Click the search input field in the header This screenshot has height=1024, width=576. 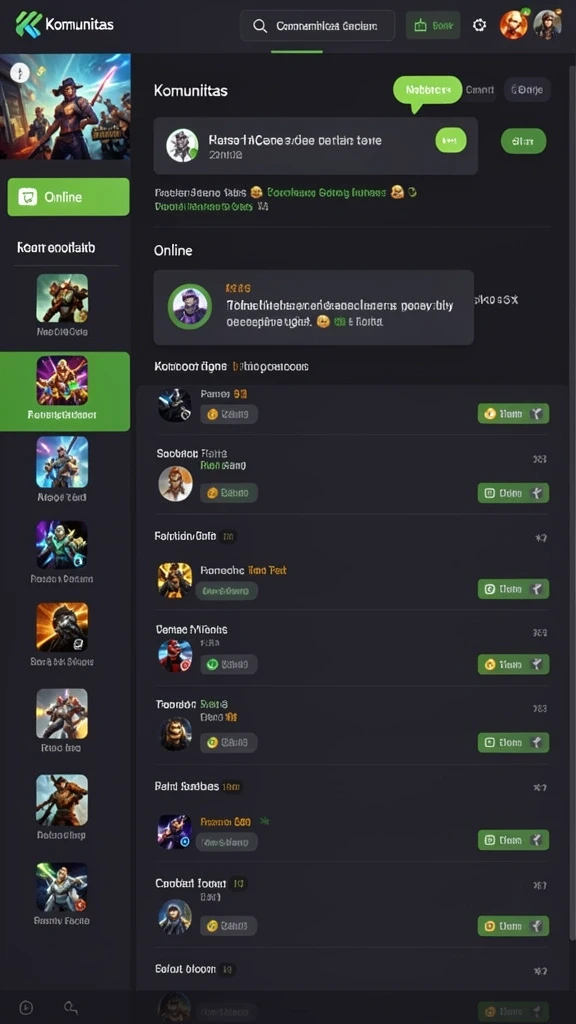click(317, 26)
